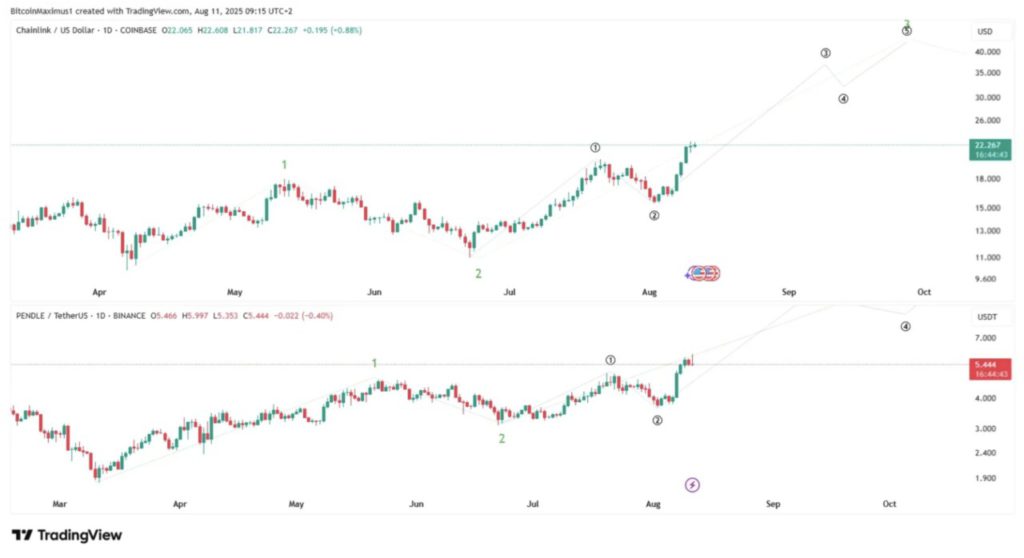Open the PENDLE / TetherUS symbol title
The width and height of the screenshot is (1024, 558).
tap(52, 316)
